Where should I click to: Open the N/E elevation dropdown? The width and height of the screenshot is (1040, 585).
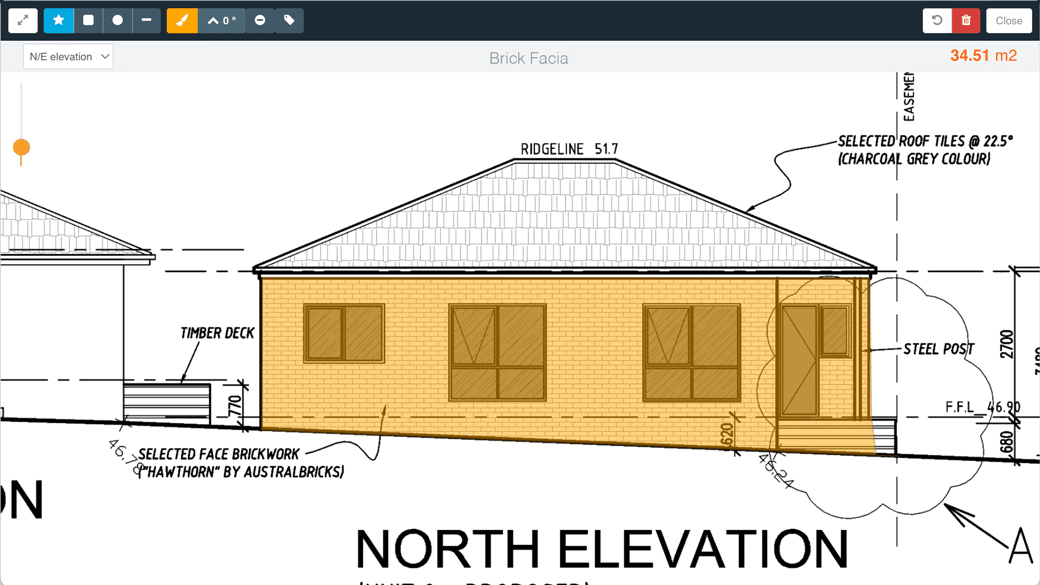tap(67, 56)
